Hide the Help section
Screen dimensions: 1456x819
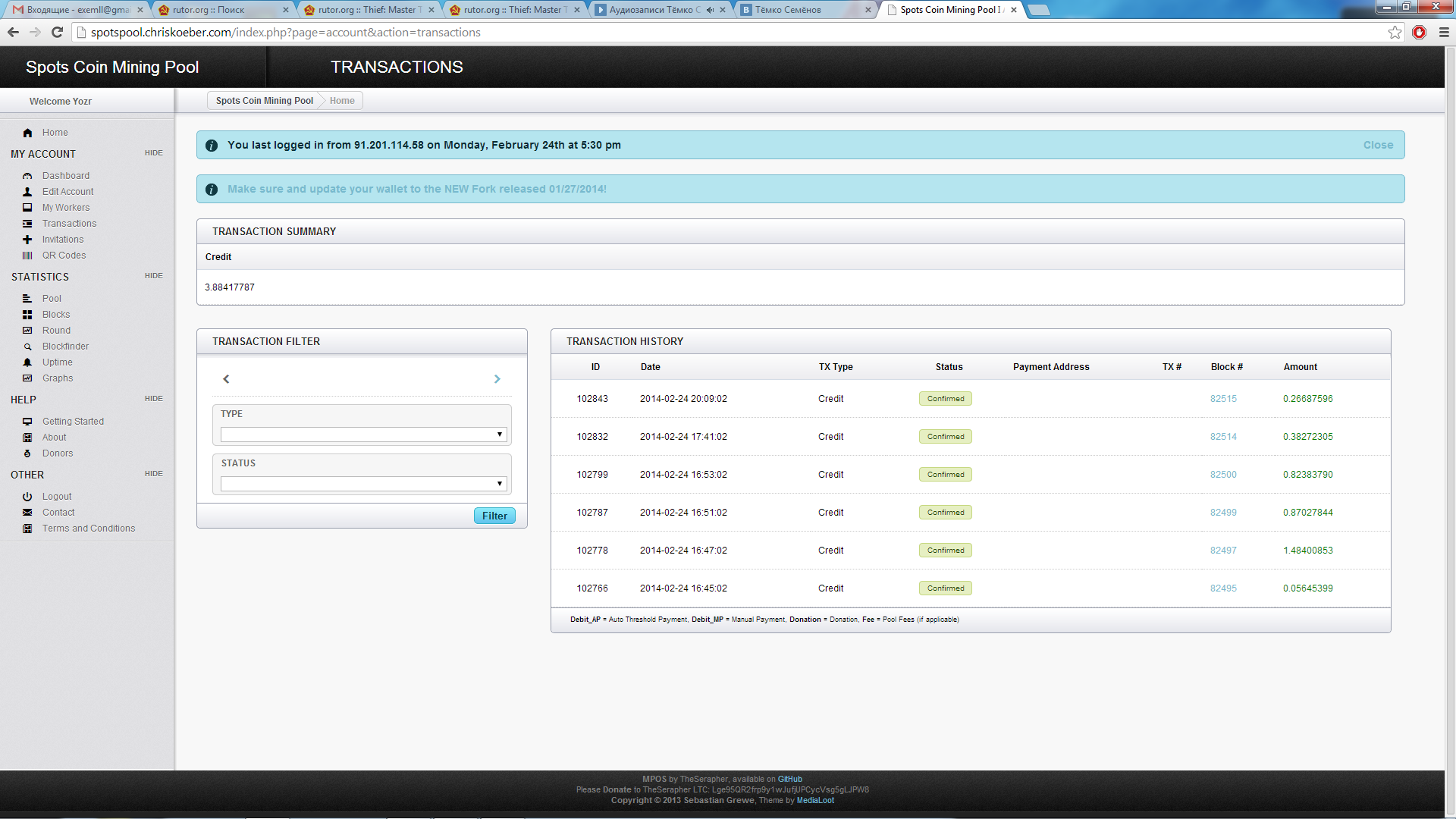coord(153,399)
